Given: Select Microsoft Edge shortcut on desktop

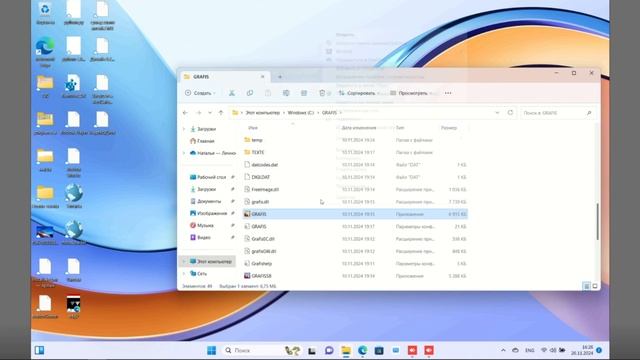Looking at the screenshot, I should click(x=45, y=51).
